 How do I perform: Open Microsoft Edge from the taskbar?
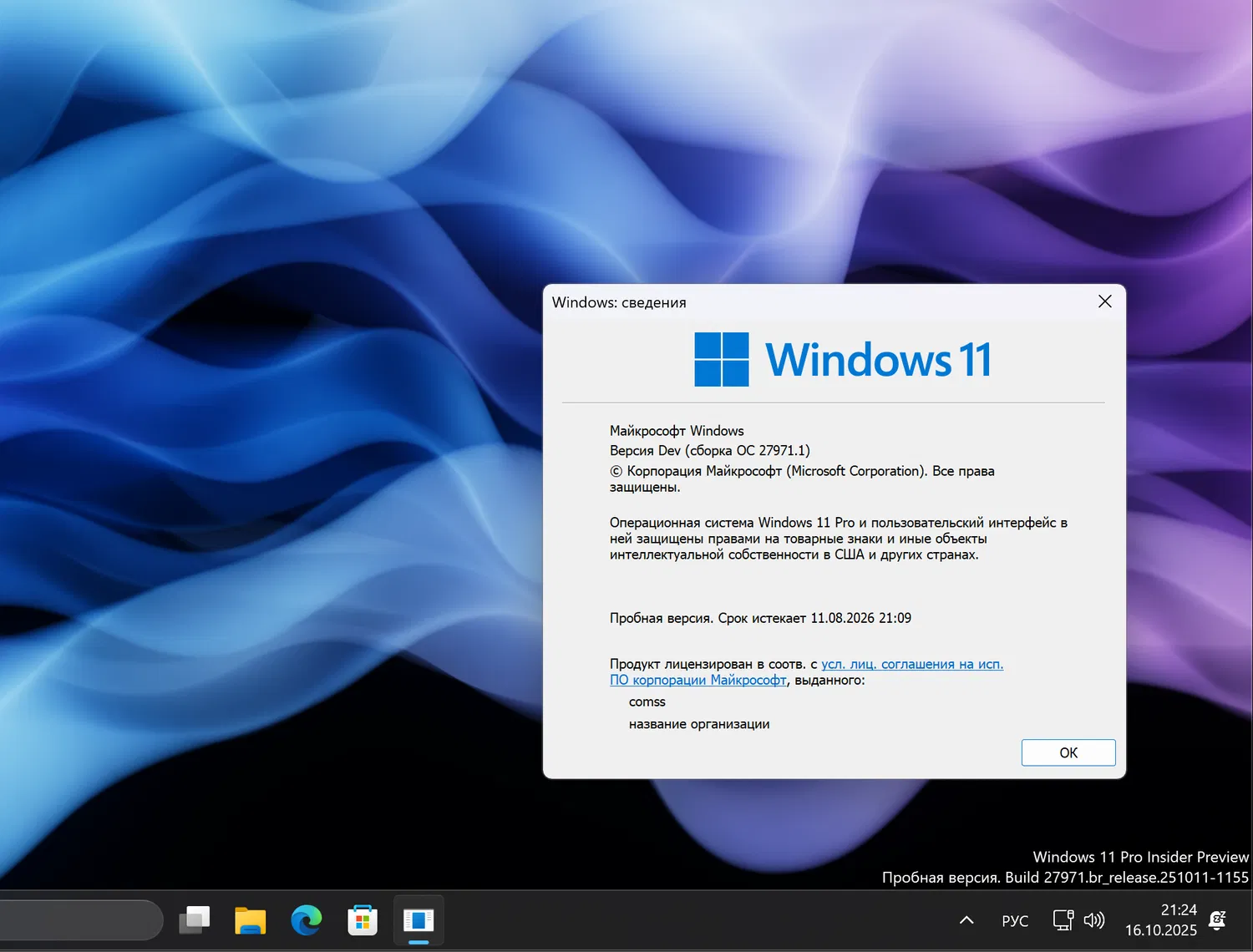click(306, 919)
